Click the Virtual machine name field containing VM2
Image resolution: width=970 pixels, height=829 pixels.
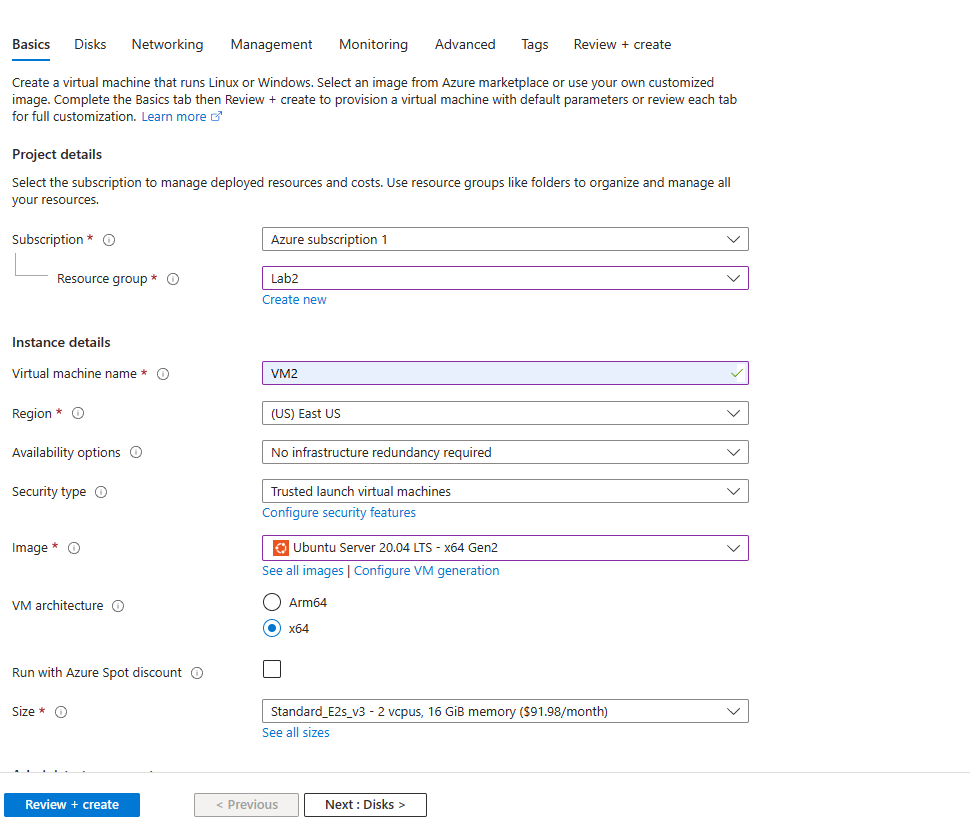pyautogui.click(x=505, y=374)
